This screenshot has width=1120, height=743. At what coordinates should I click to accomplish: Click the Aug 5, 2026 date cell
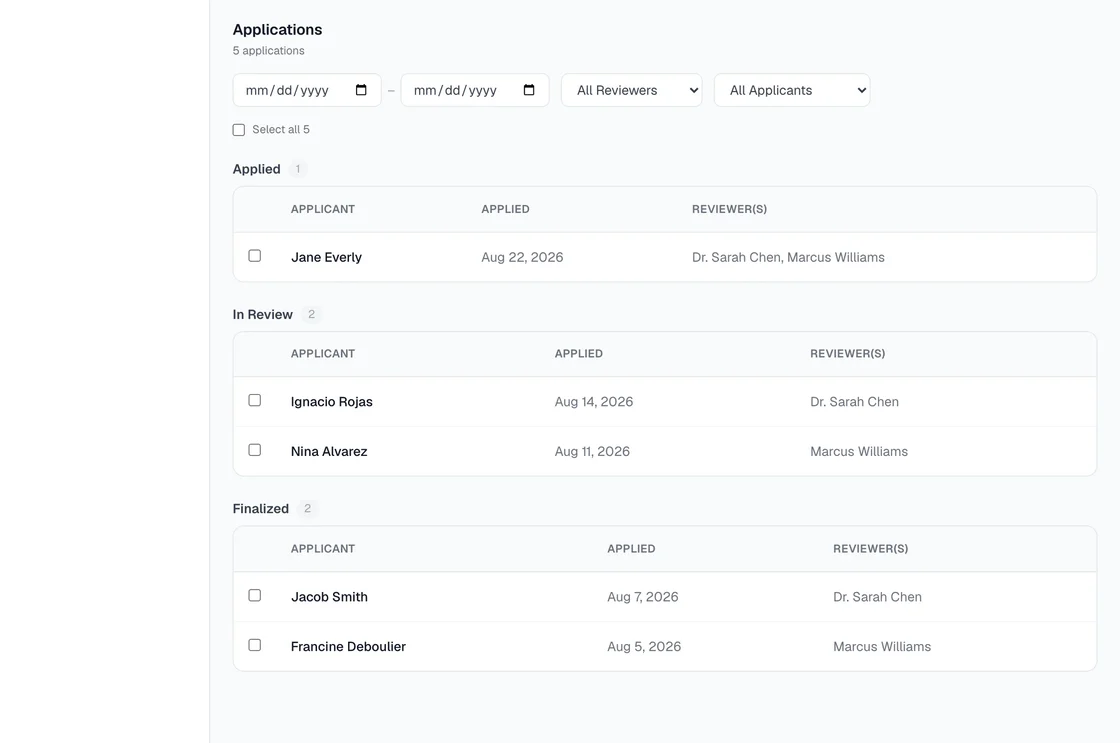644,647
